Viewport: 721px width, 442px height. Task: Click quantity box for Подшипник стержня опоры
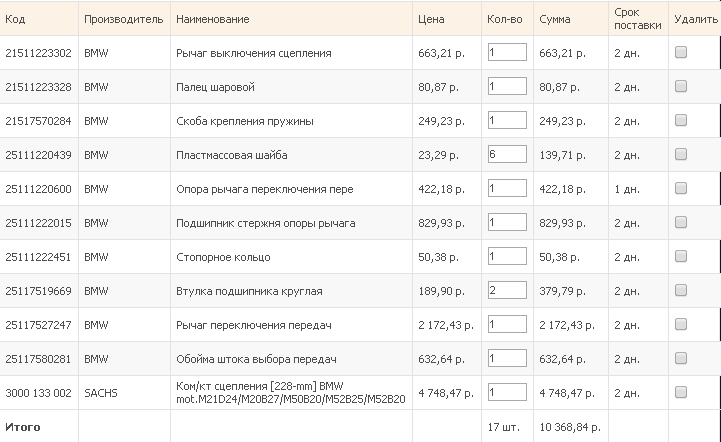tap(507, 223)
